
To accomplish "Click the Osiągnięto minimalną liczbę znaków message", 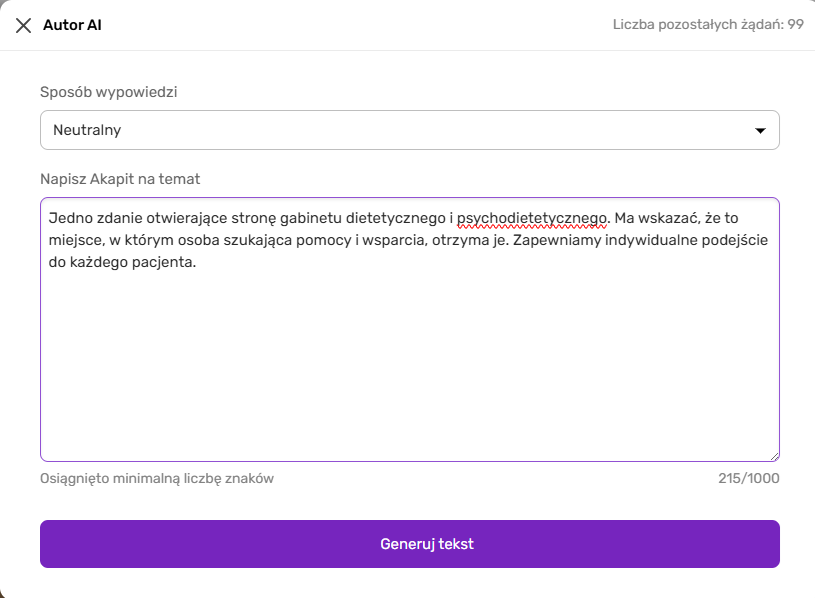I will pyautogui.click(x=157, y=478).
